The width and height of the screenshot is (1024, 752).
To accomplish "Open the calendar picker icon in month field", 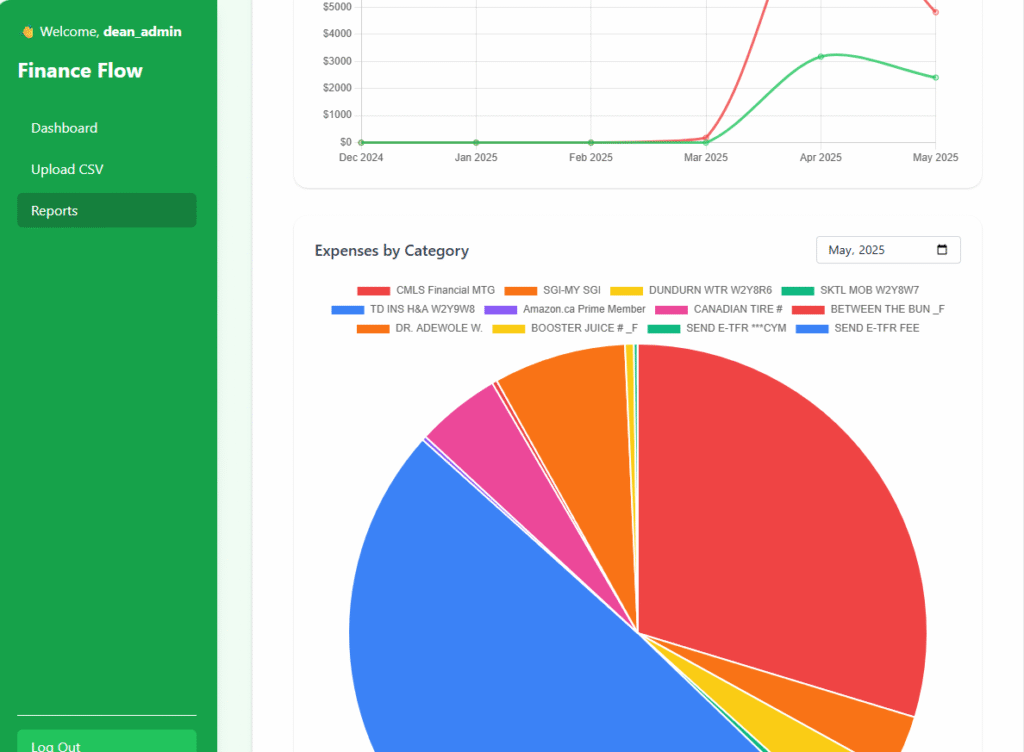I will (942, 250).
